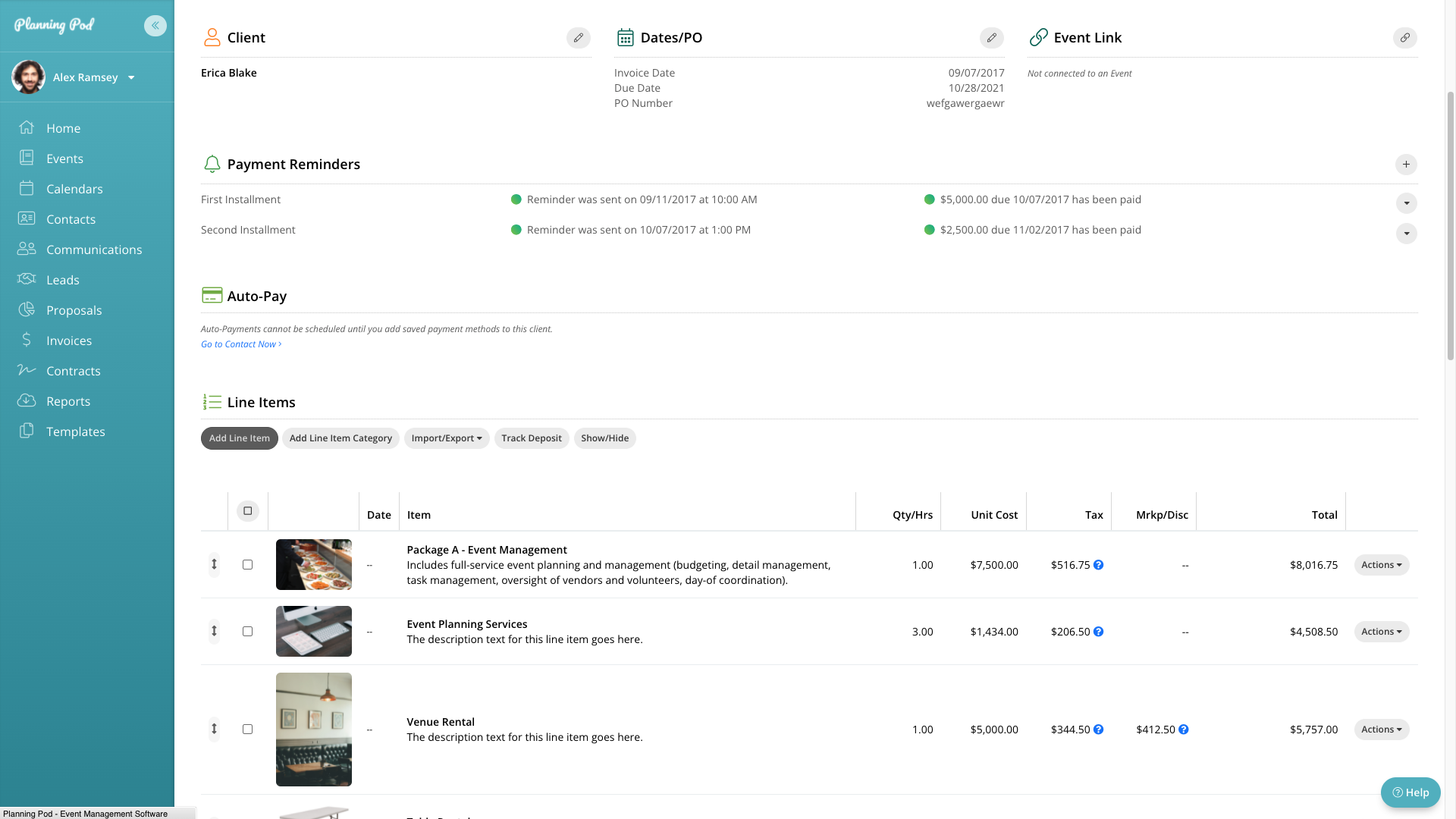Open the Import/Export dropdown
Image resolution: width=1456 pixels, height=819 pixels.
point(446,438)
